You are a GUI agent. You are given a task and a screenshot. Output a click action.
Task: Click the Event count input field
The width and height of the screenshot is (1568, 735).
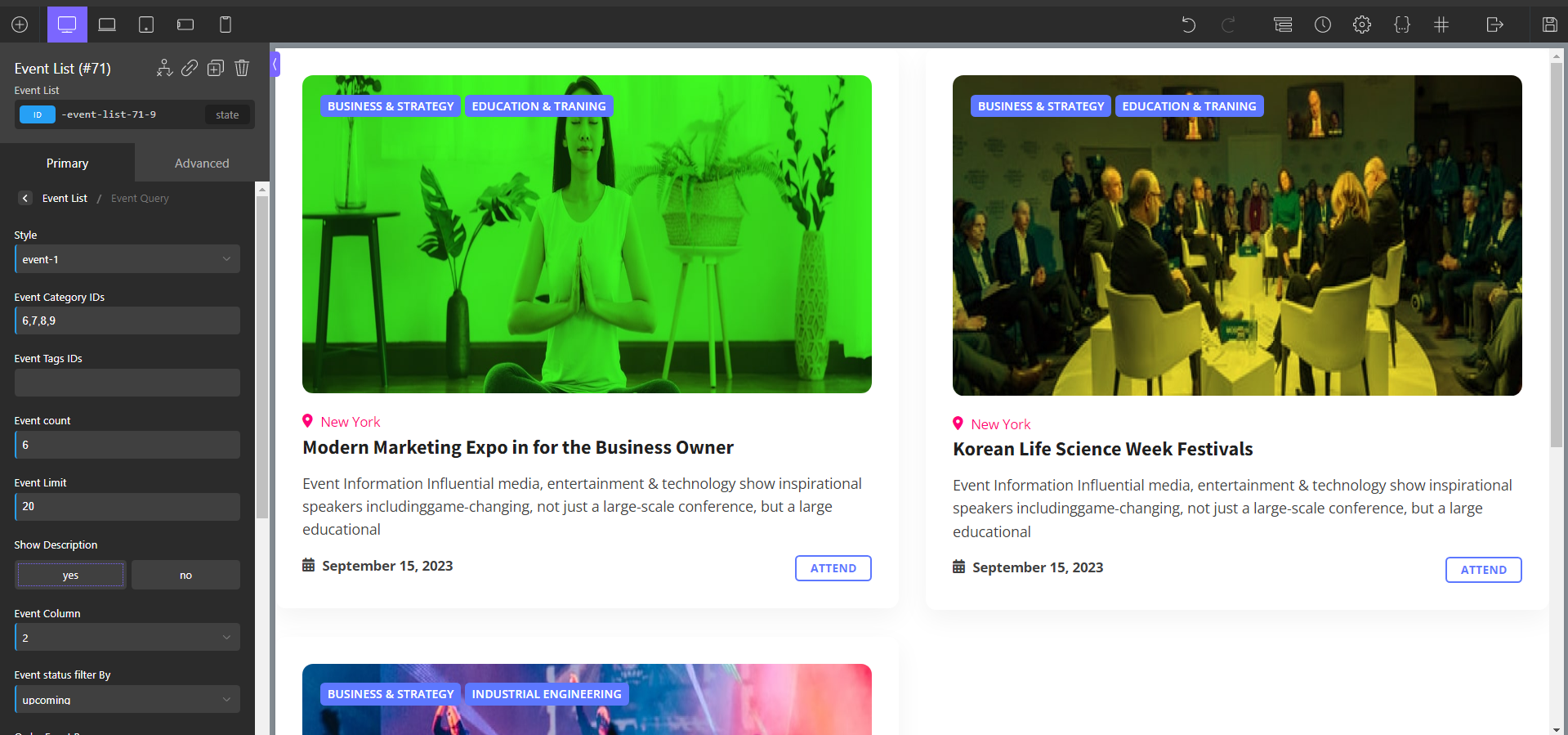click(x=127, y=445)
